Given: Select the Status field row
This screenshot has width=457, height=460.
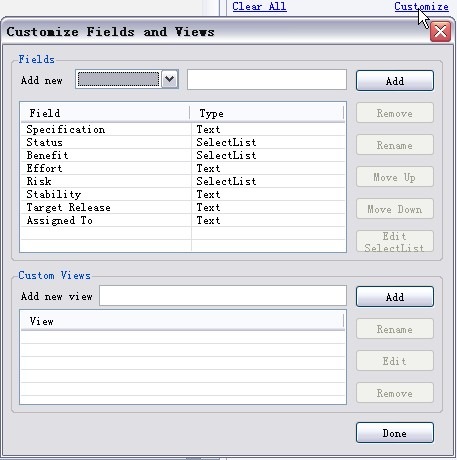Looking at the screenshot, I should (x=183, y=142).
